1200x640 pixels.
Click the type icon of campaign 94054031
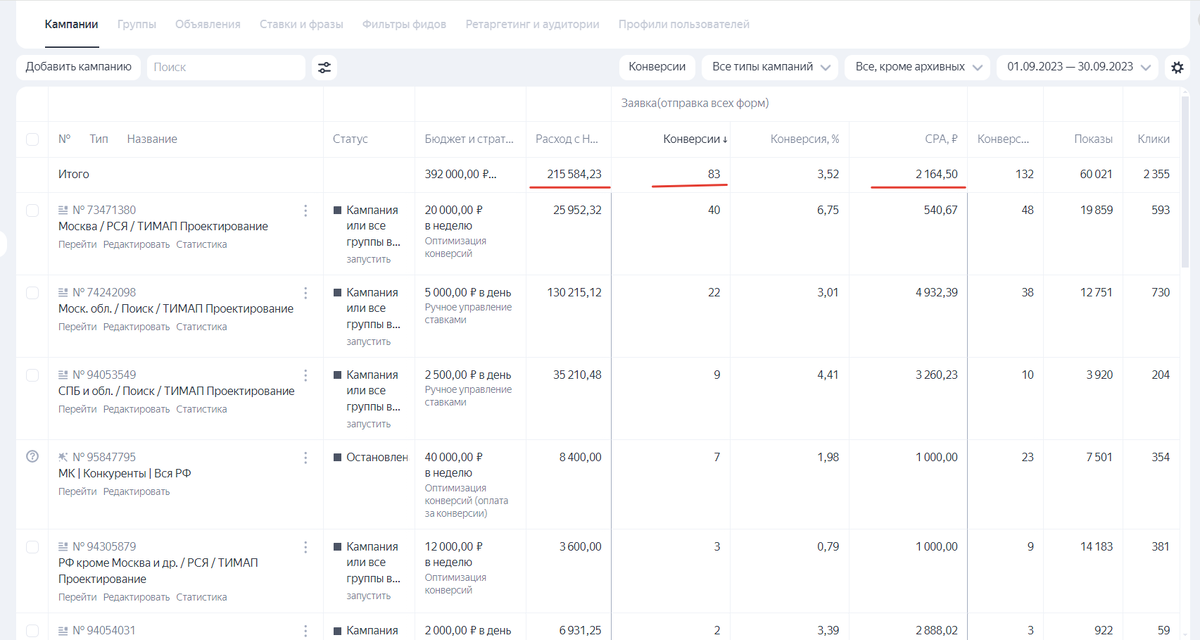[x=64, y=629]
